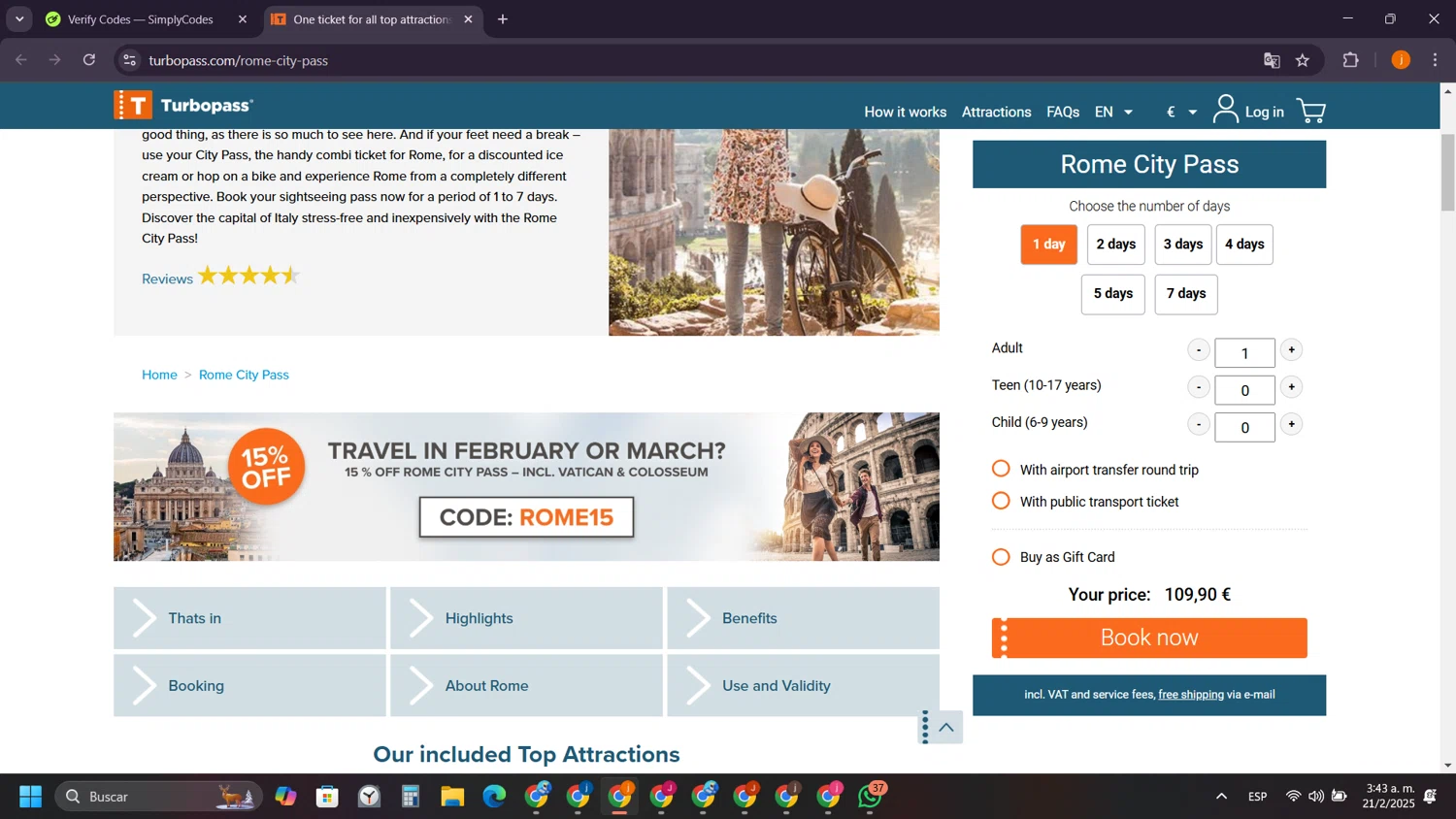The image size is (1456, 819).
Task: Open the Chrome three-dot menu
Action: tap(1435, 60)
